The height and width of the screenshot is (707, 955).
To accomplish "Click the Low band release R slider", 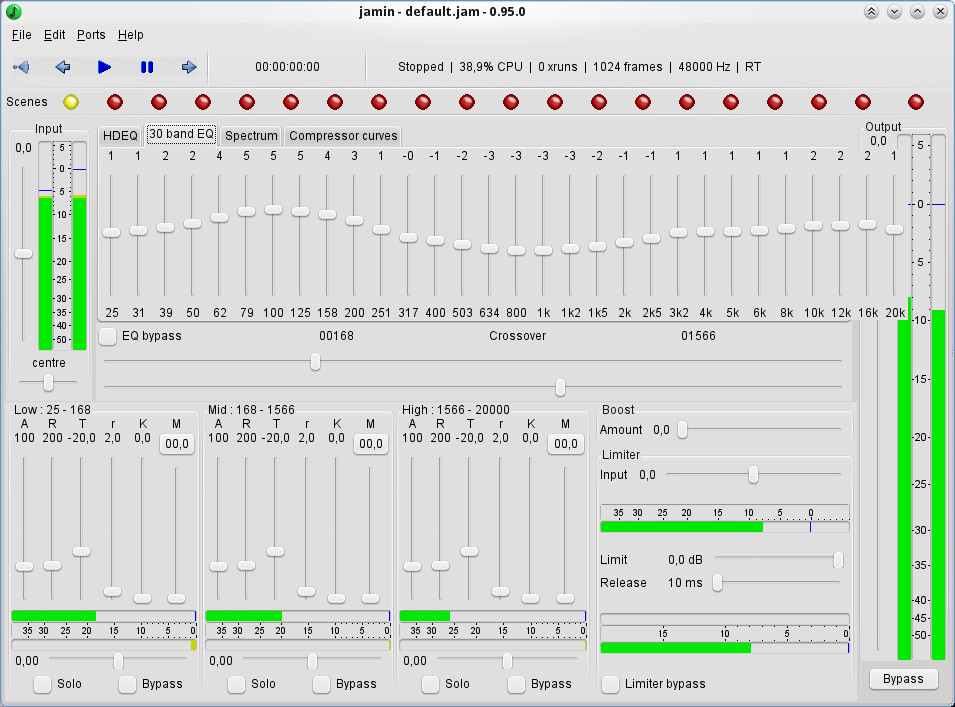I will [x=52, y=566].
